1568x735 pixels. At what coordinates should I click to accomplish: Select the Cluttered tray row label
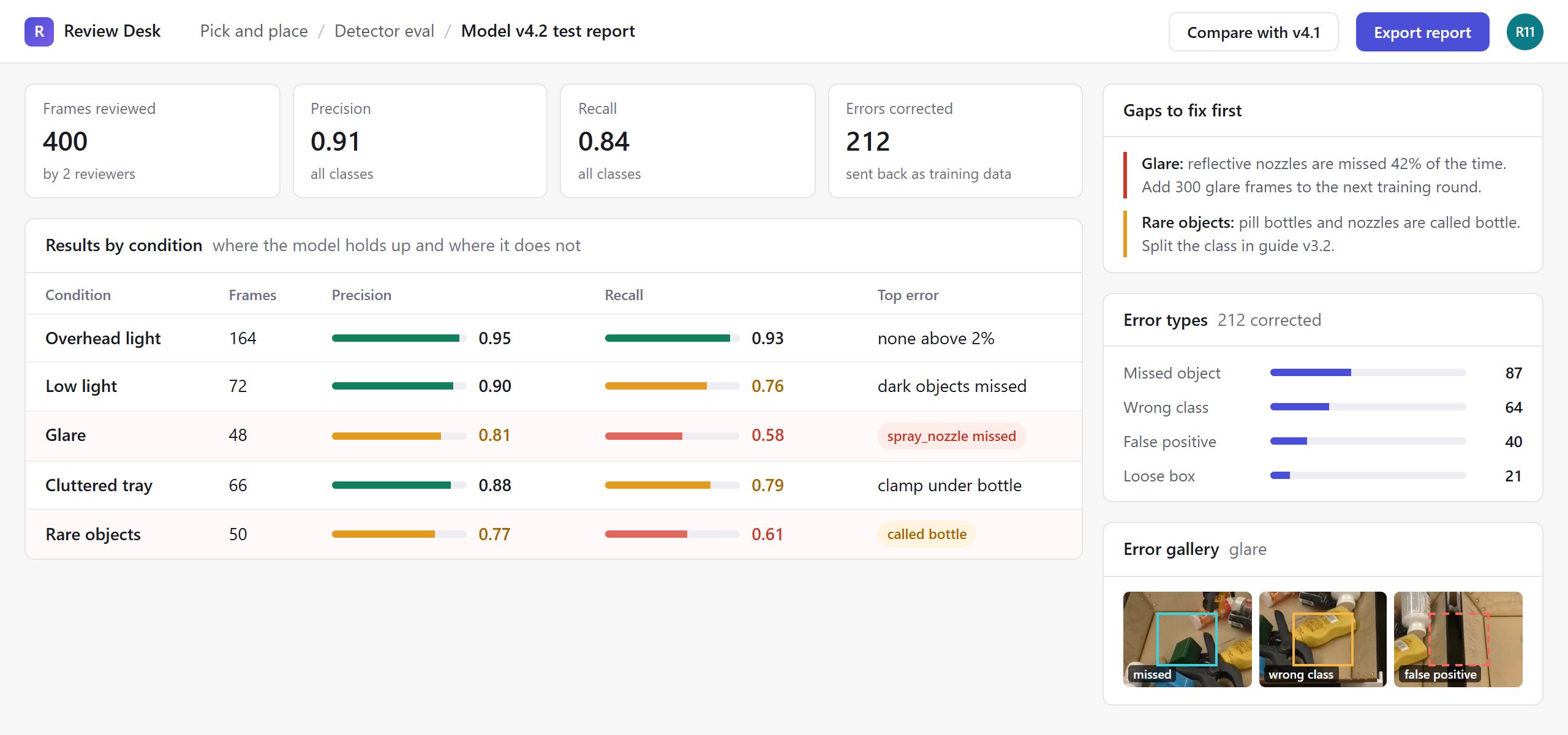(x=99, y=485)
